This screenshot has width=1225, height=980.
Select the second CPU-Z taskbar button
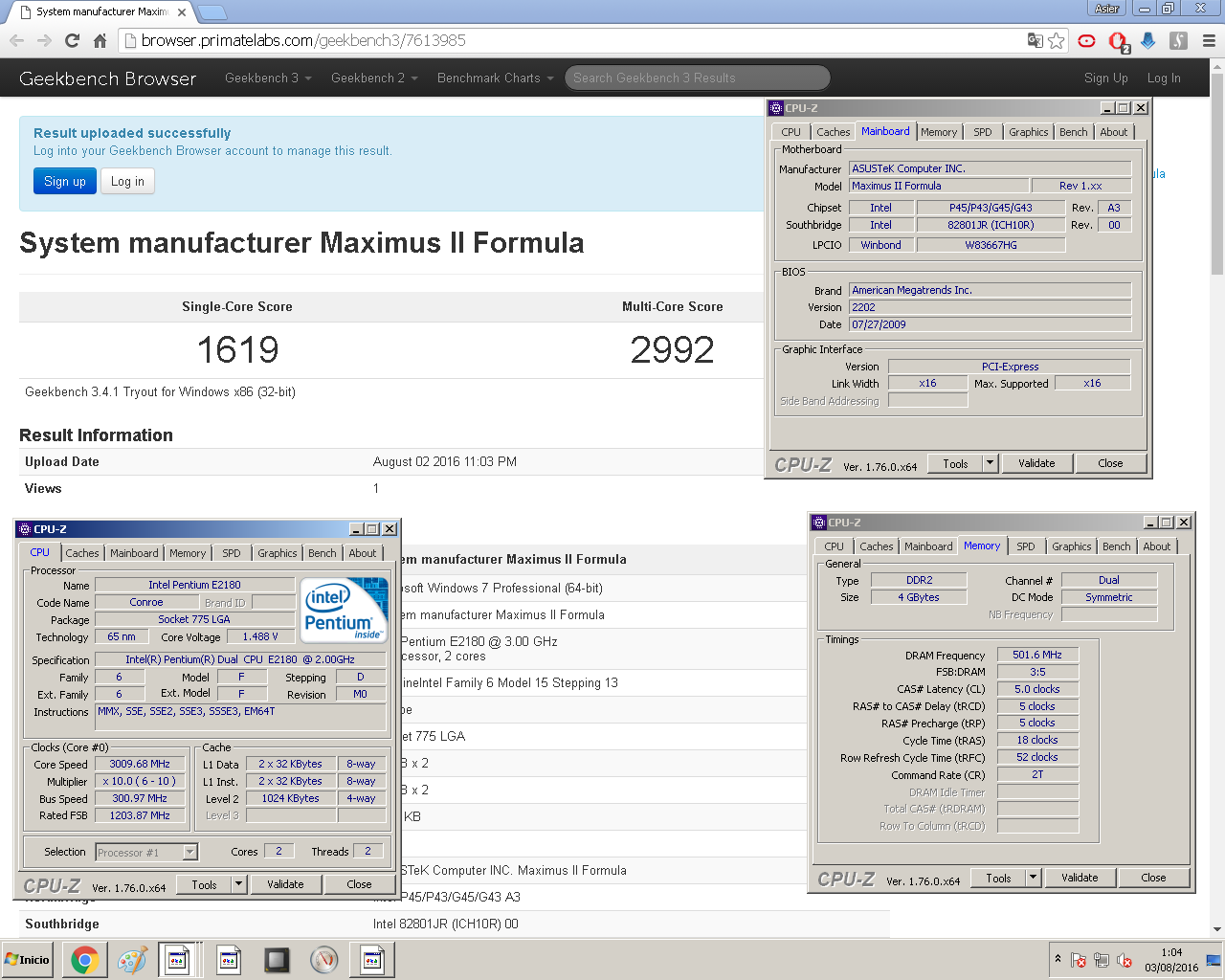pos(229,959)
